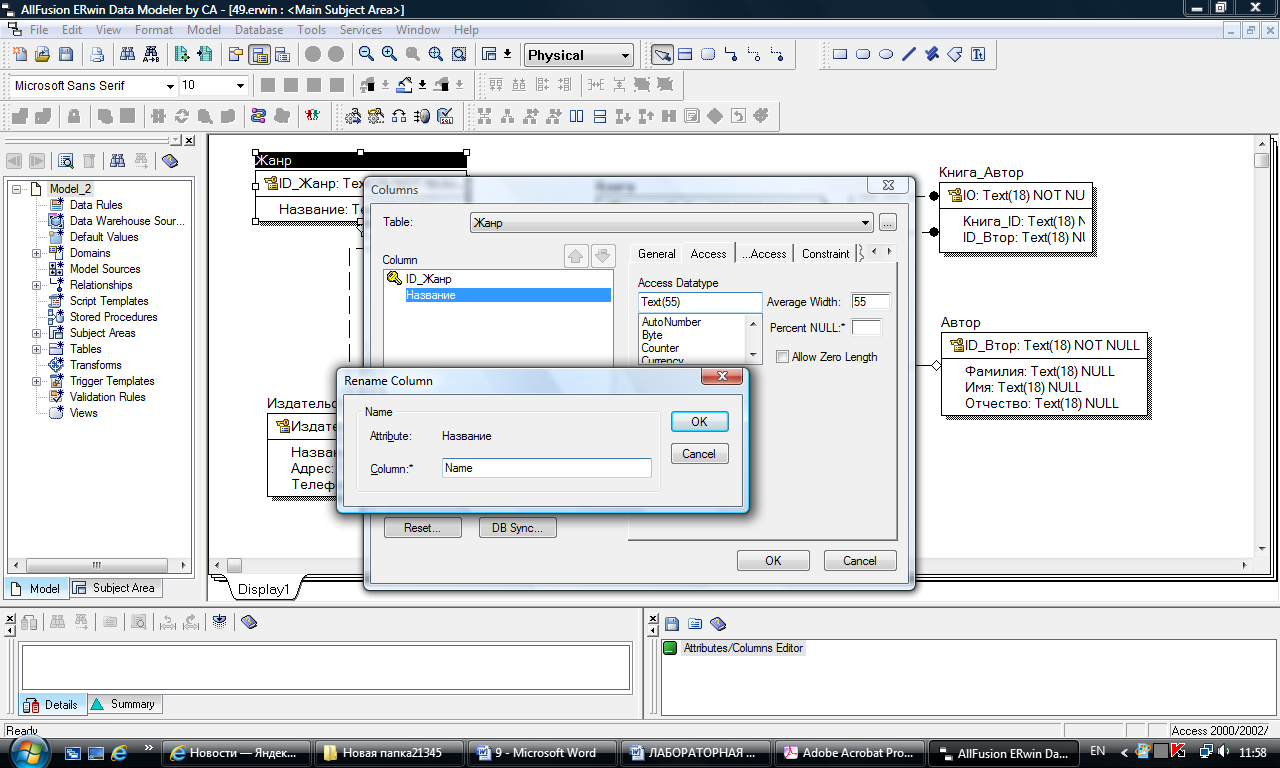The height and width of the screenshot is (768, 1280).
Task: Select ID_Жанр in the Column list
Action: [x=429, y=279]
